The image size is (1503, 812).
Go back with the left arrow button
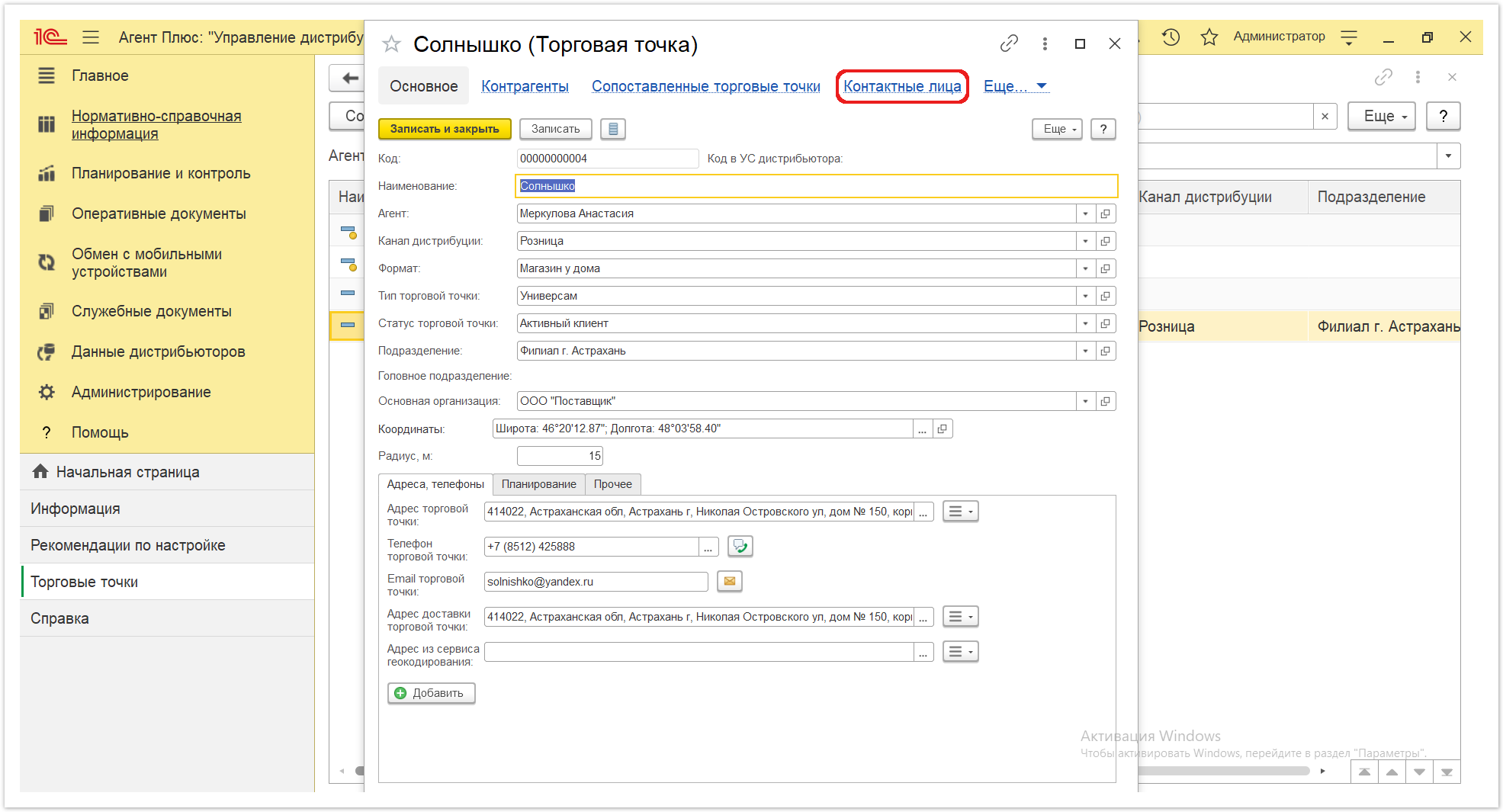pyautogui.click(x=349, y=78)
